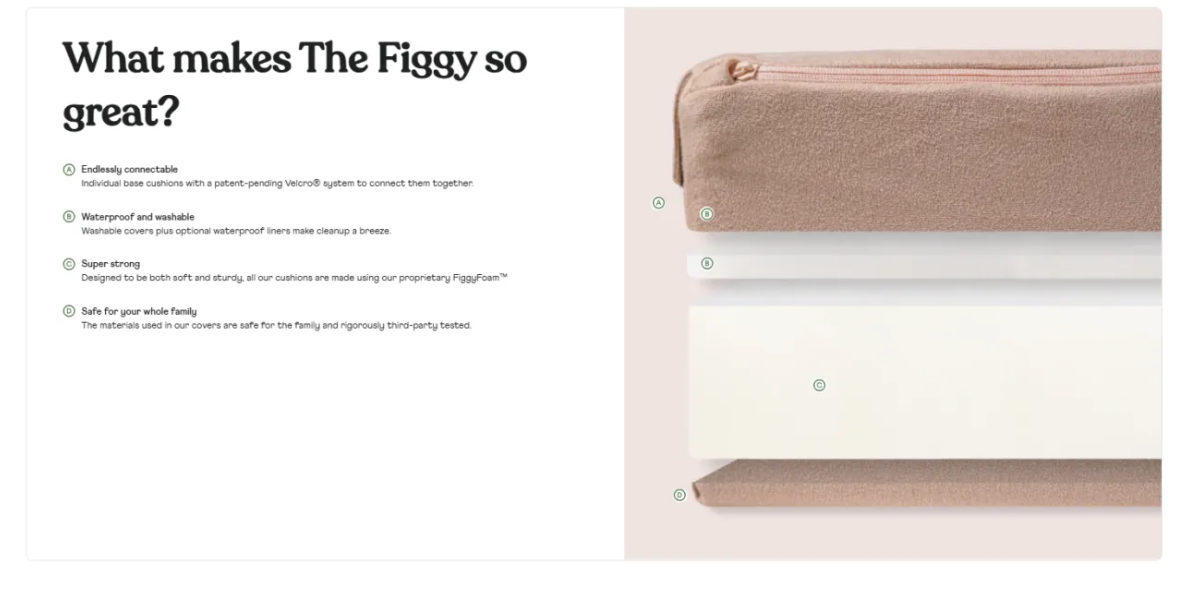The image size is (1192, 590).
Task: Click the A hotspot left of the cushion image
Action: click(x=658, y=203)
